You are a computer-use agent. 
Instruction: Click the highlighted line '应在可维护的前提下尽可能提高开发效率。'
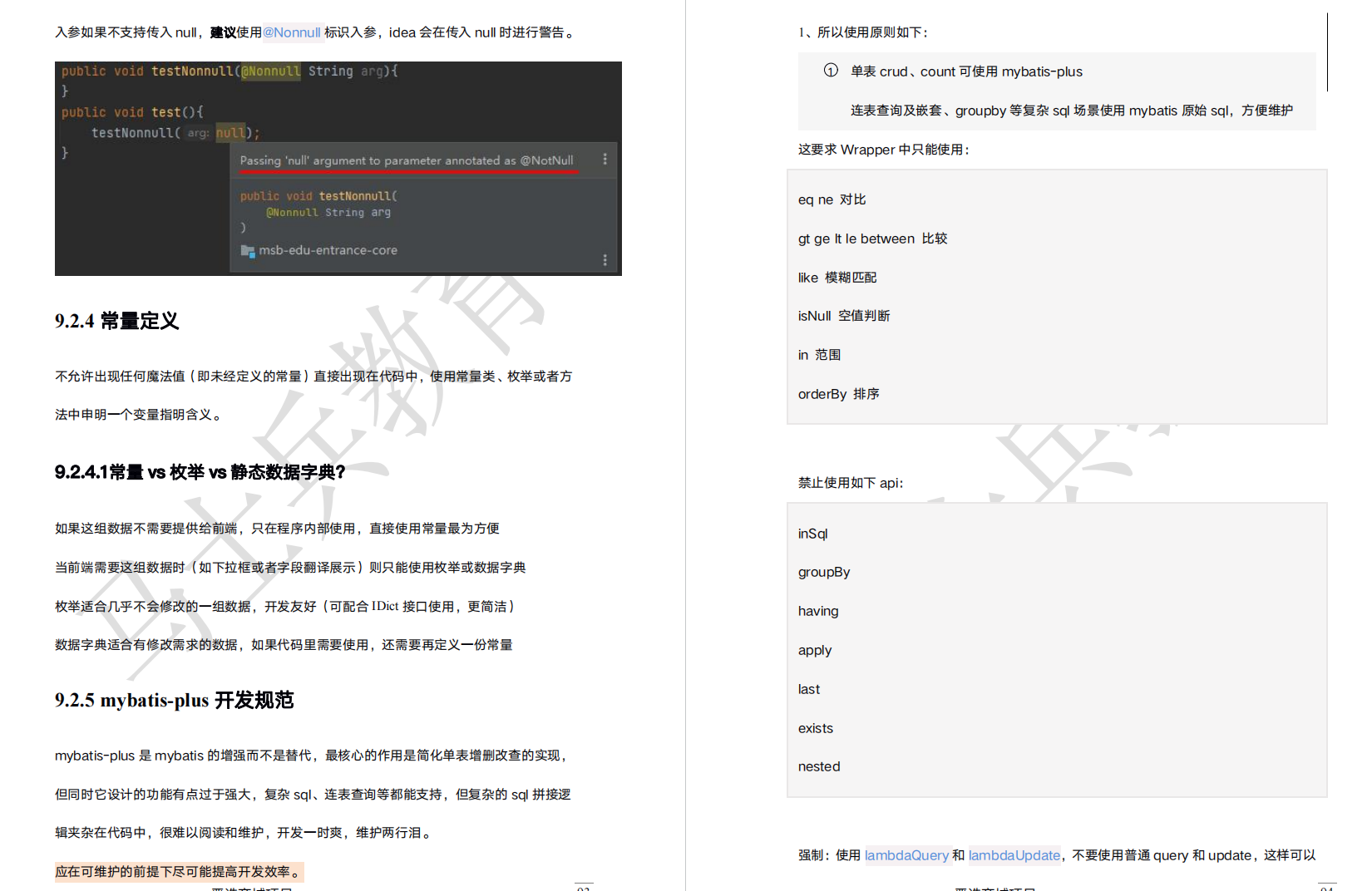coord(179,872)
